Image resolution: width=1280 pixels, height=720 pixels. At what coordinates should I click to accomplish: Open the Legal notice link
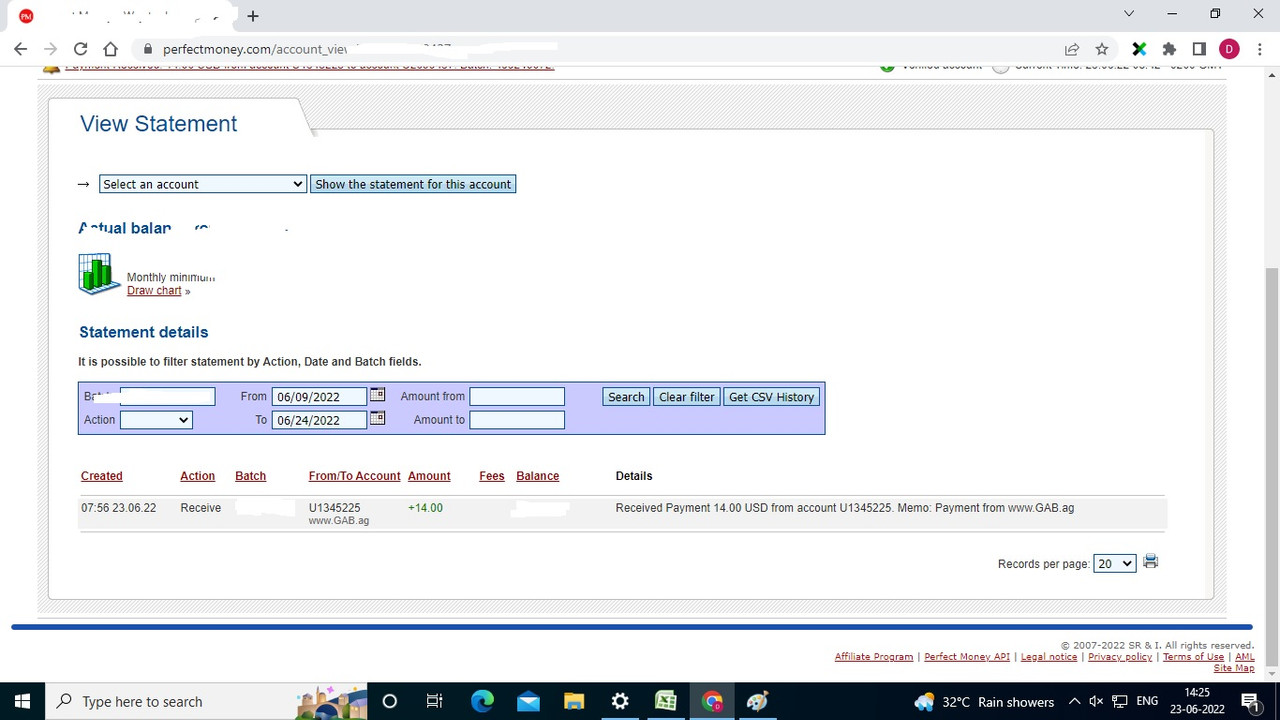pos(1049,657)
